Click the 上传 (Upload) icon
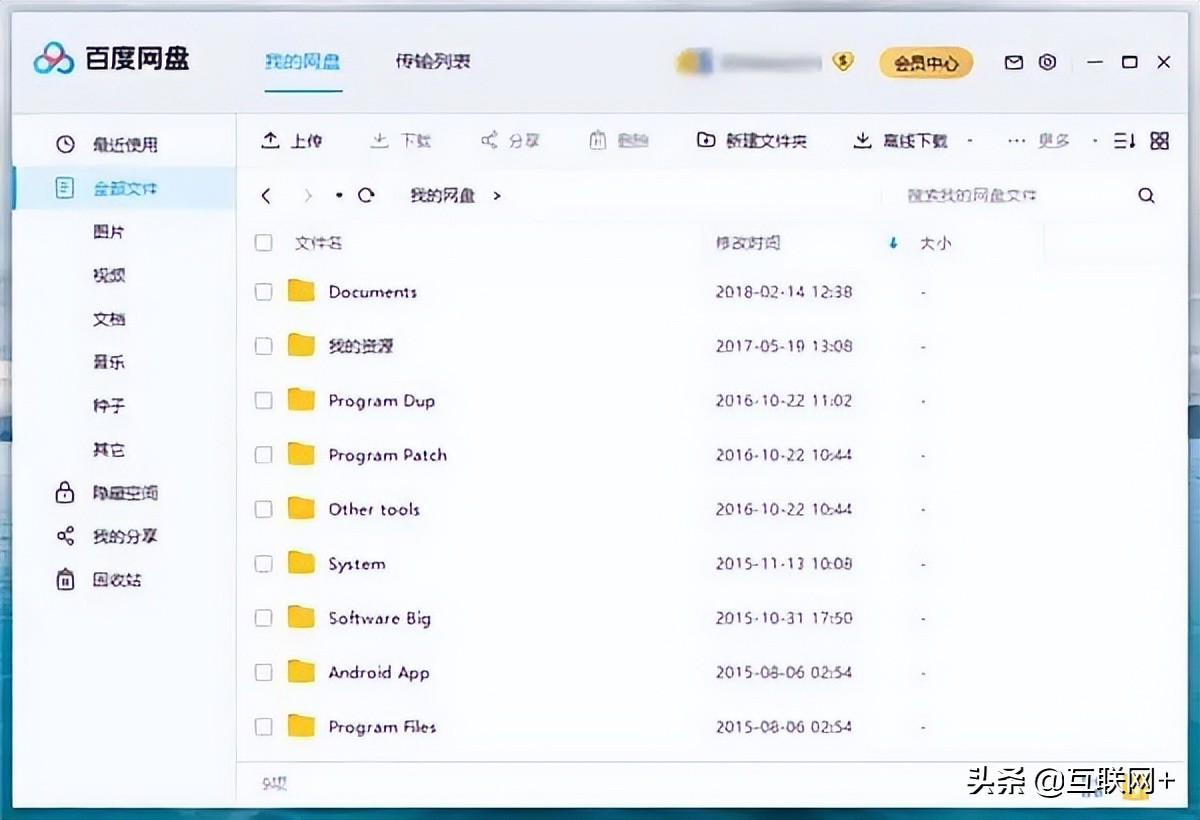 point(271,140)
